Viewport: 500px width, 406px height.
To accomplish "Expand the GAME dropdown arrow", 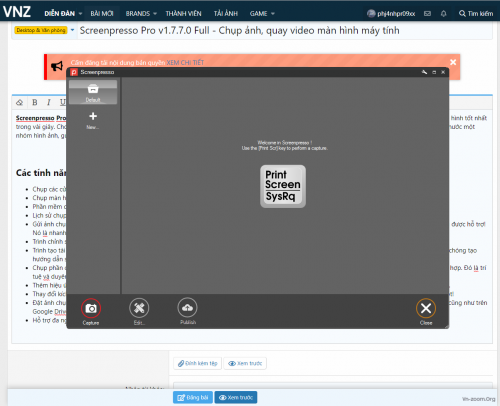I will 273,14.
